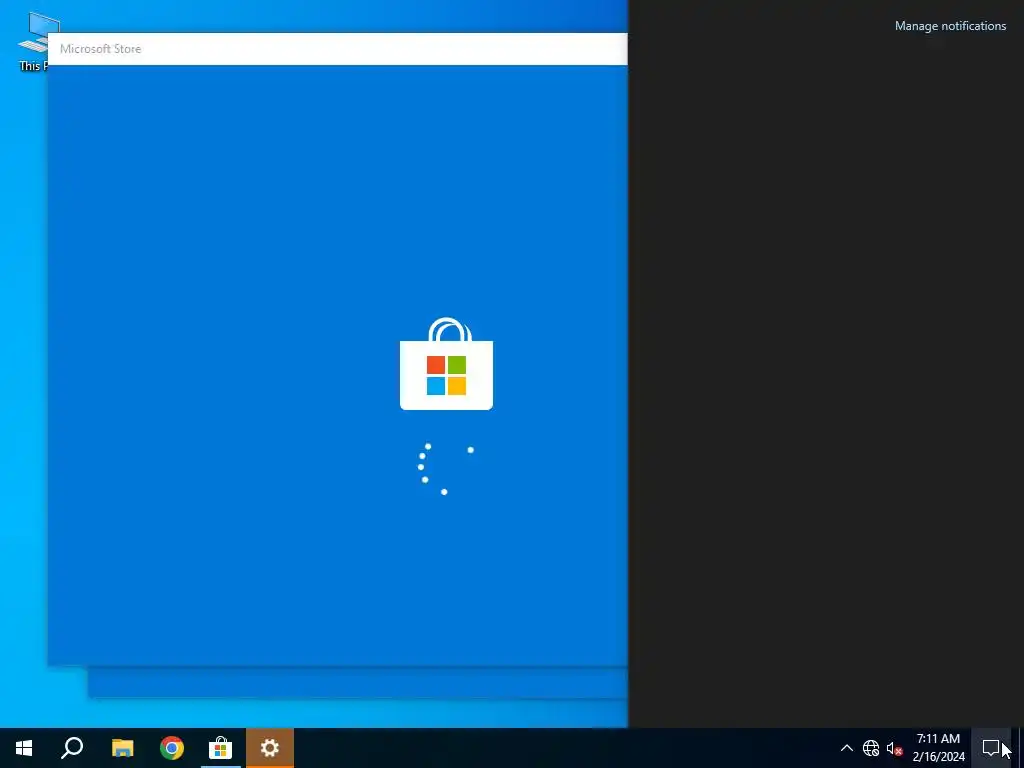Viewport: 1024px width, 768px height.
Task: Open Google Chrome from taskbar
Action: 172,748
